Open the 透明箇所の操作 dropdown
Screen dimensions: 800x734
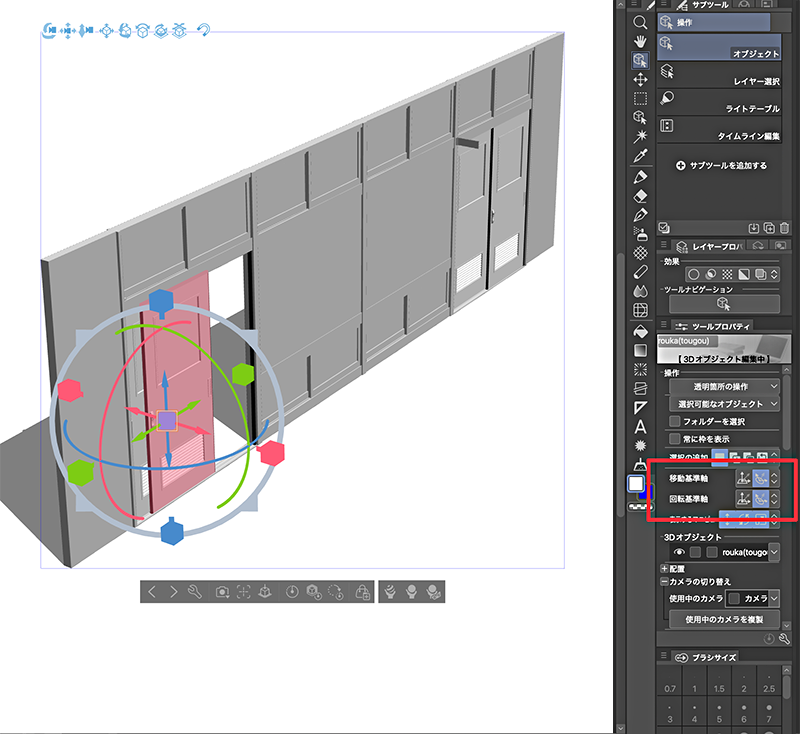coord(724,386)
